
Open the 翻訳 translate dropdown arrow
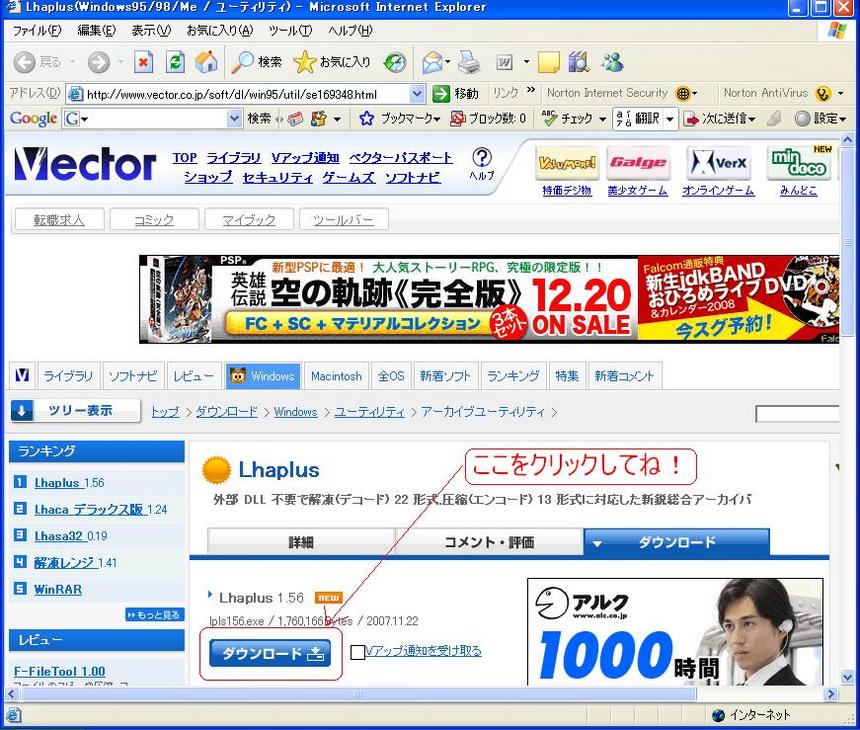click(x=670, y=119)
